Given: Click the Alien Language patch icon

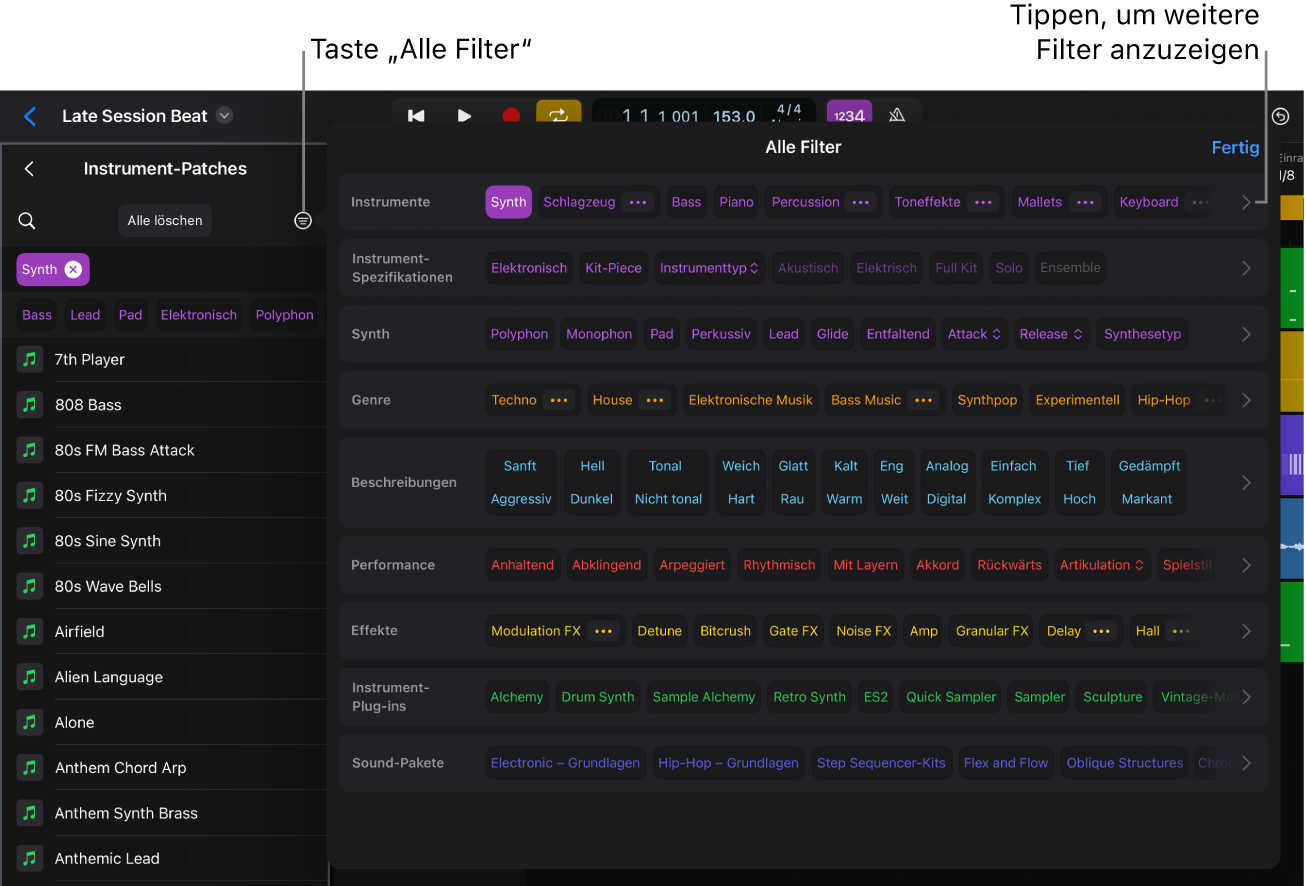Looking at the screenshot, I should 30,677.
